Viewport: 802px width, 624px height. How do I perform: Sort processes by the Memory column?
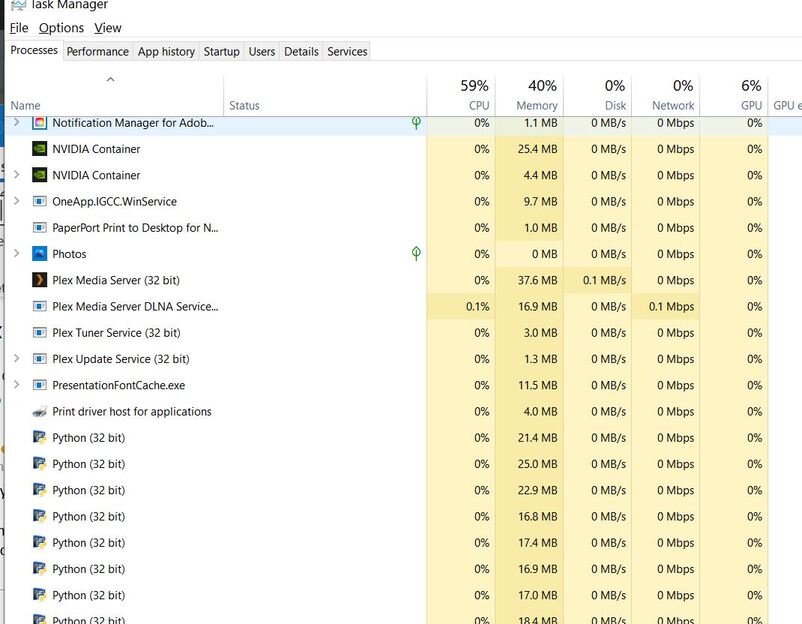[529, 96]
